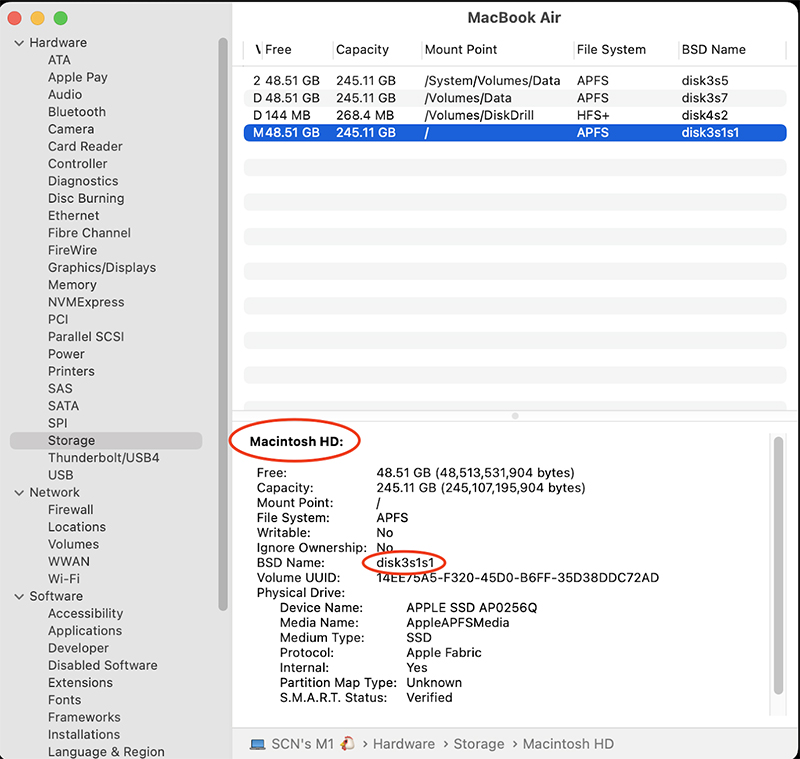Select the disk3s1s1 root volume row
The width and height of the screenshot is (800, 759).
(x=515, y=133)
